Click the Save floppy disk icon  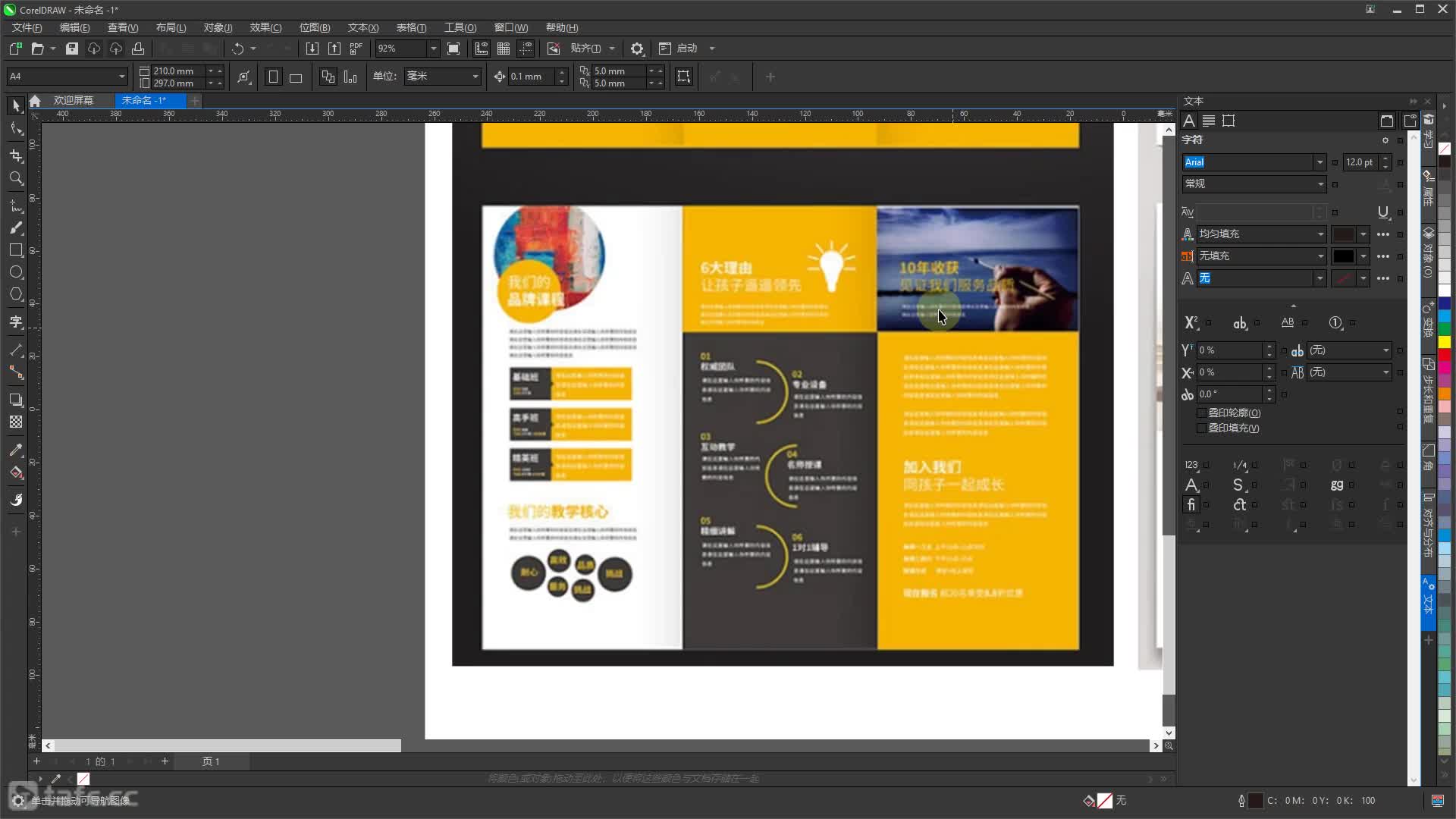72,49
